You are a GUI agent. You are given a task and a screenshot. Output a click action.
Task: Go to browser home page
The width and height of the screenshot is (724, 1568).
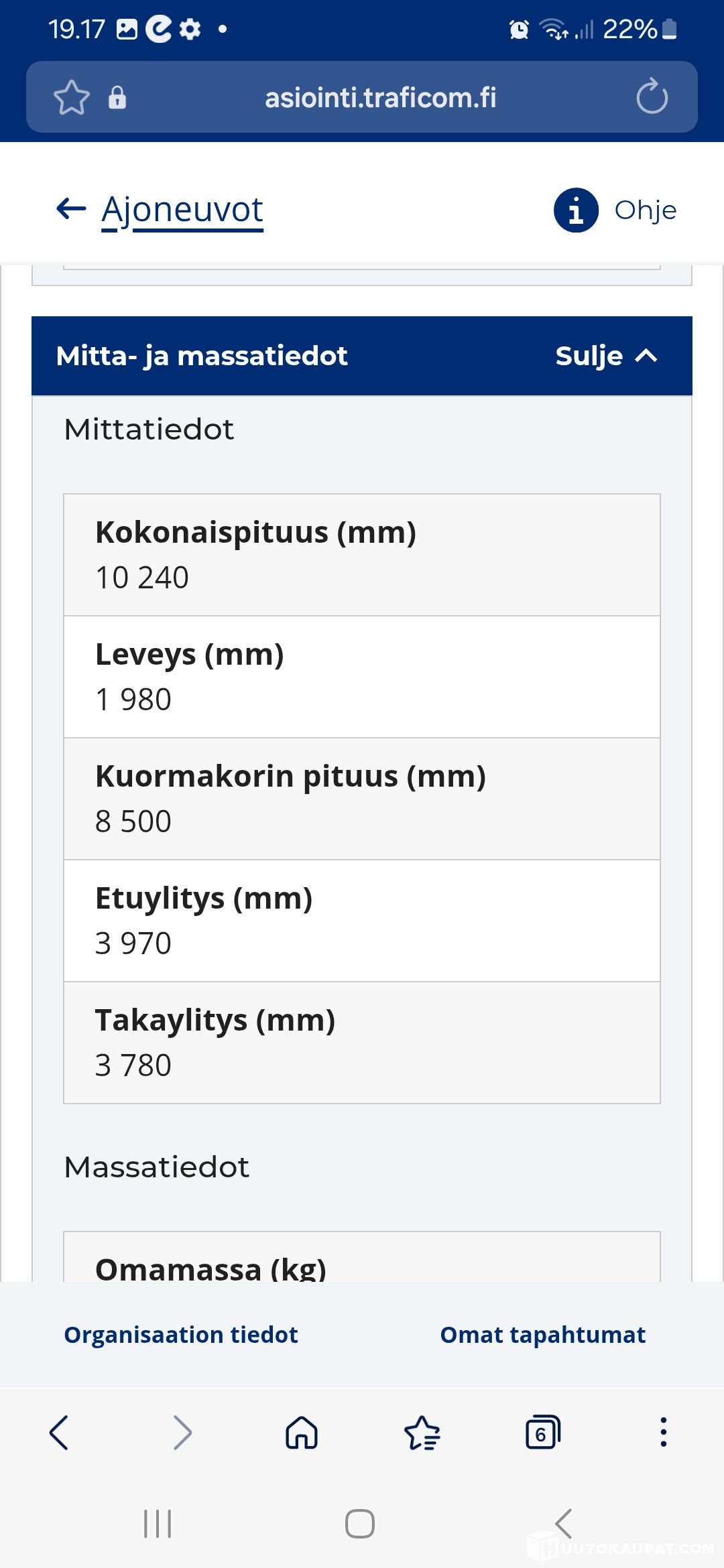tap(302, 1433)
